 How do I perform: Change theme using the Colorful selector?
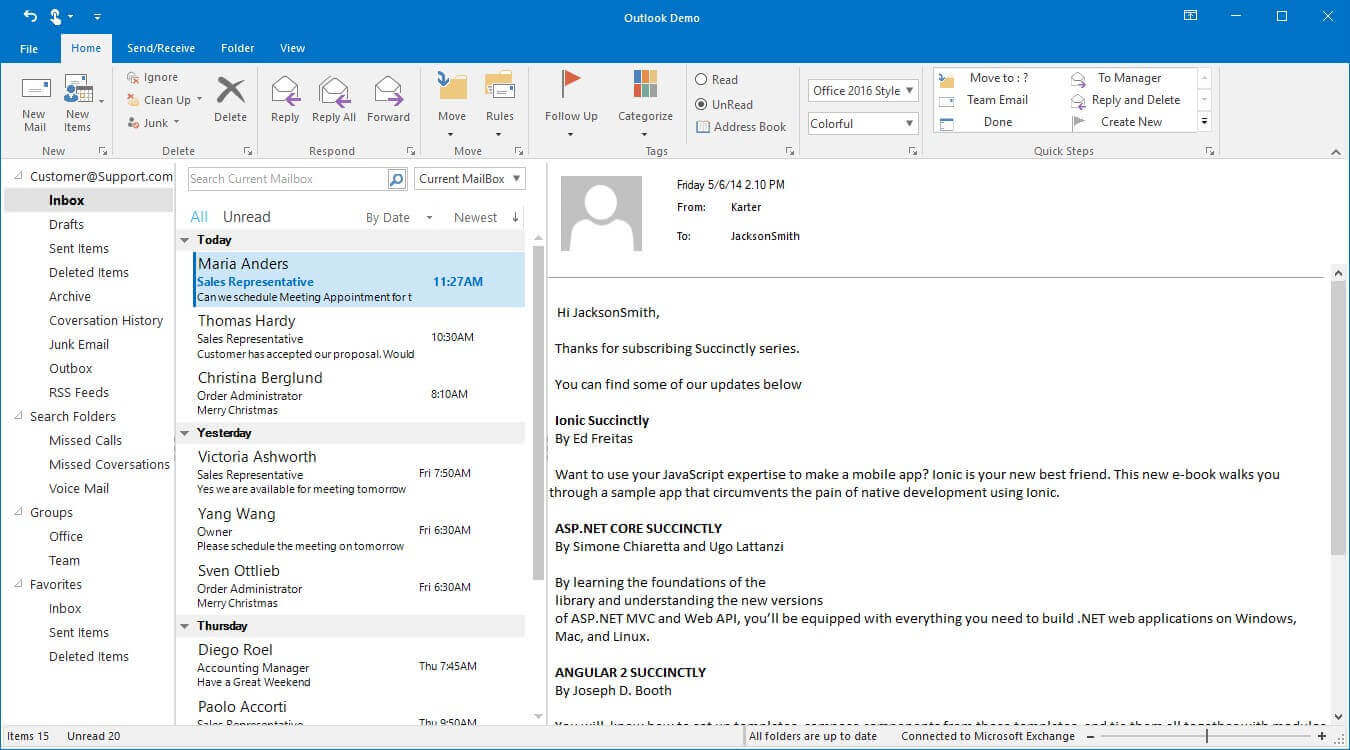point(862,122)
